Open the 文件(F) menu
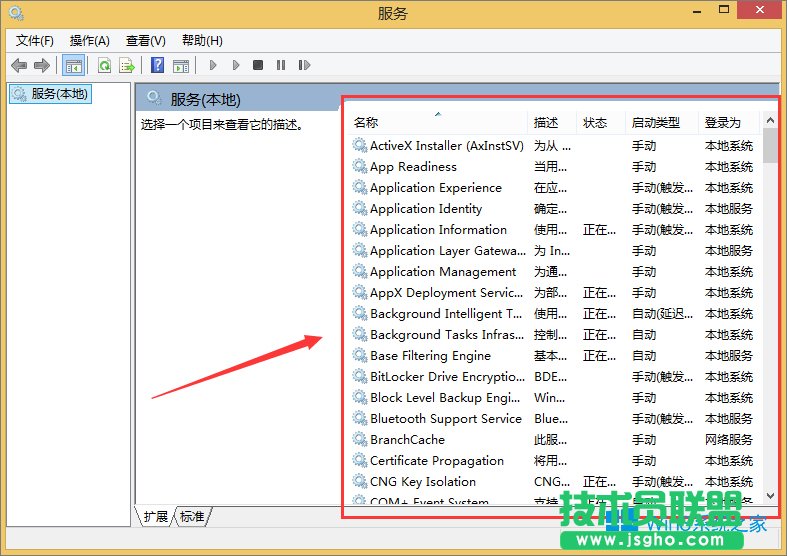 point(35,41)
